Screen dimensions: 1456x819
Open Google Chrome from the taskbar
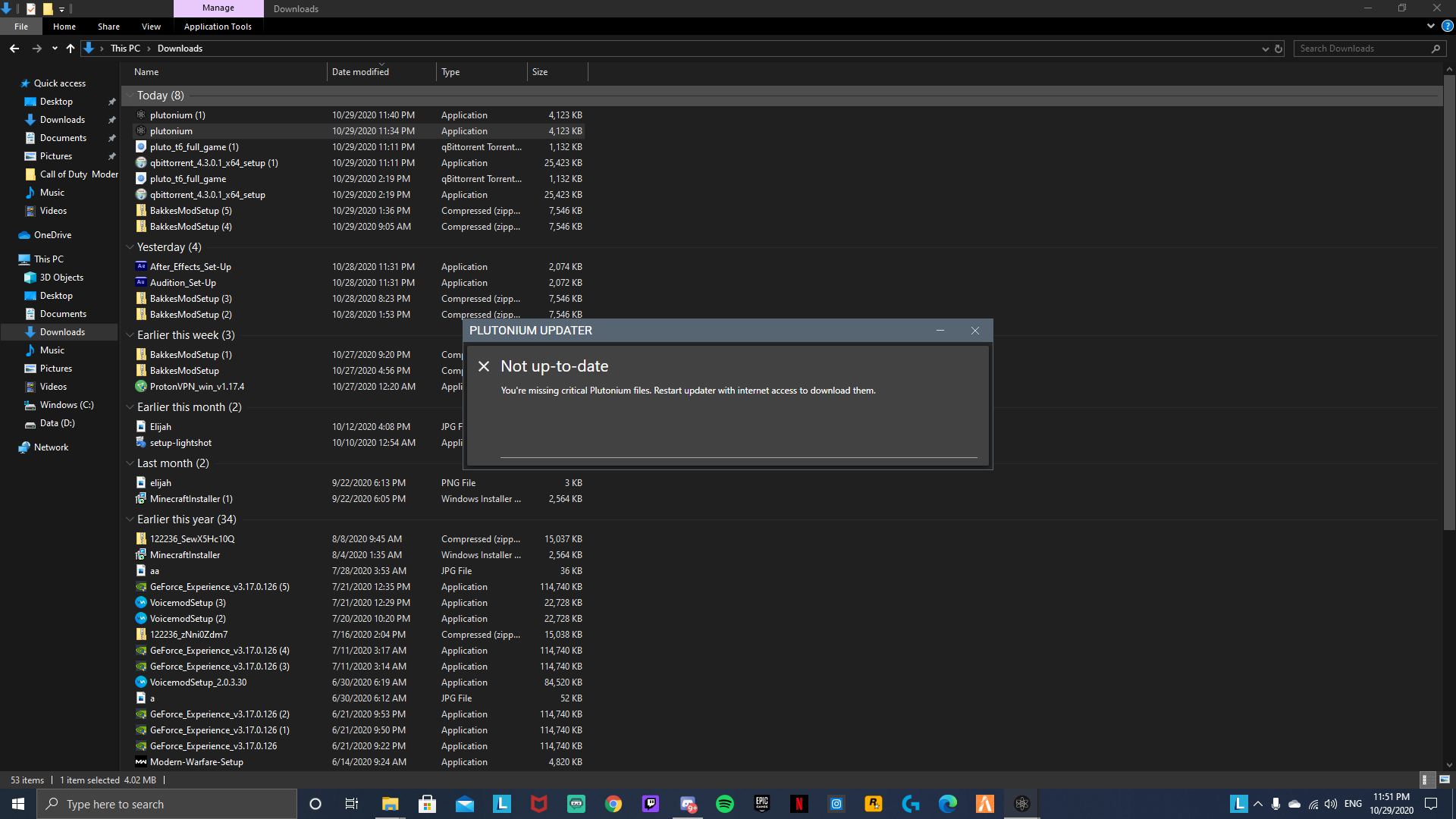click(613, 804)
